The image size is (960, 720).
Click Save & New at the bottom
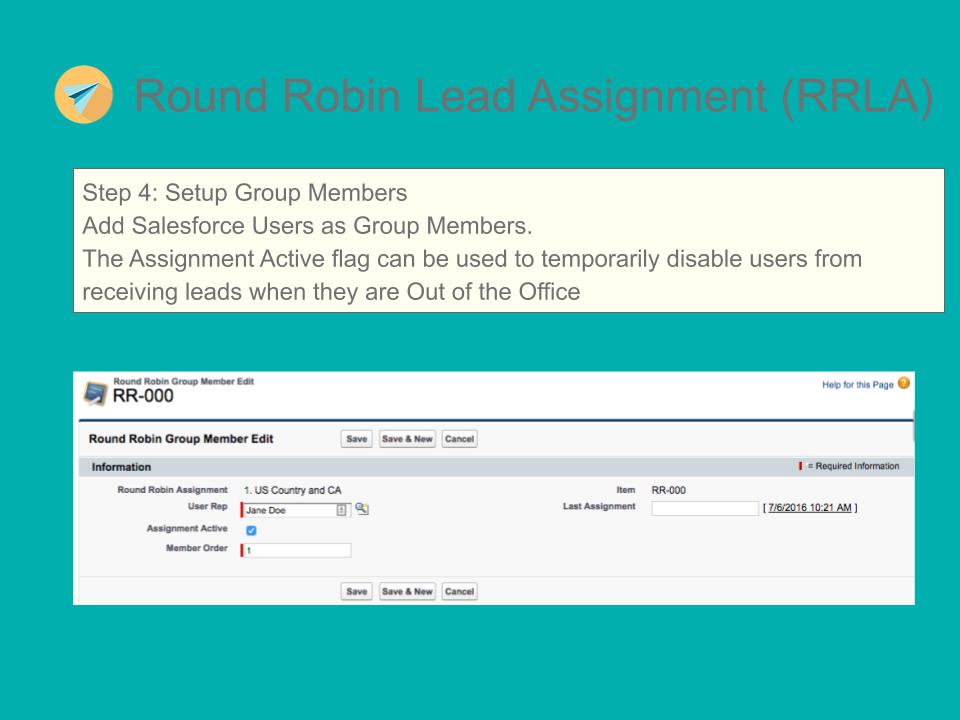click(x=408, y=591)
